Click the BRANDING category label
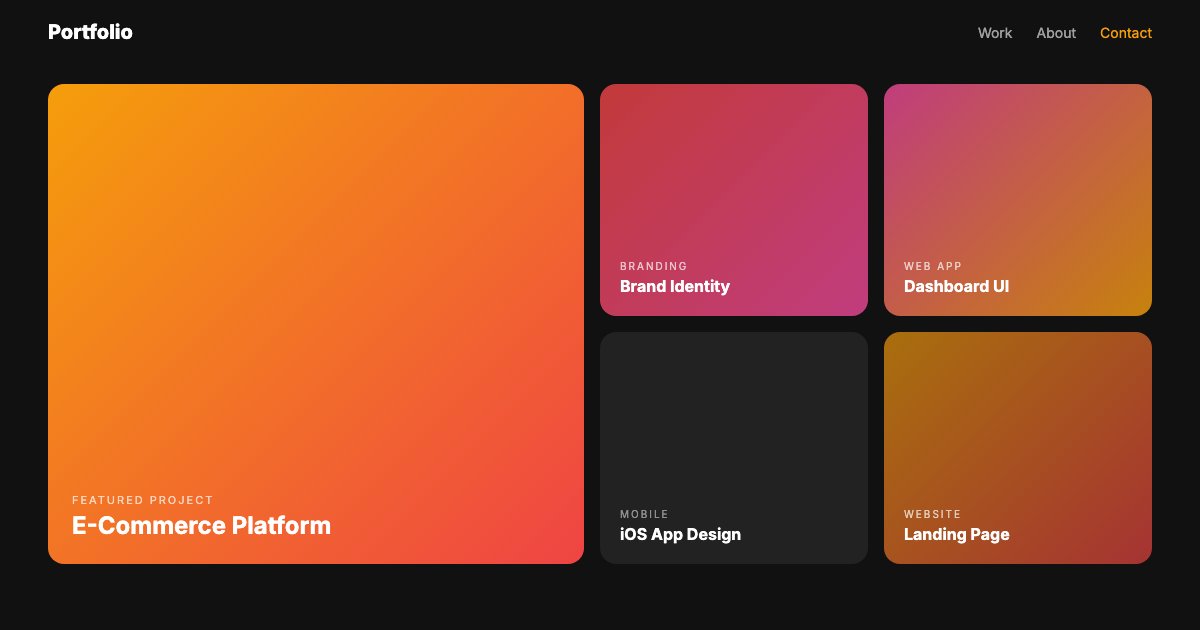This screenshot has width=1200, height=630. pos(654,266)
